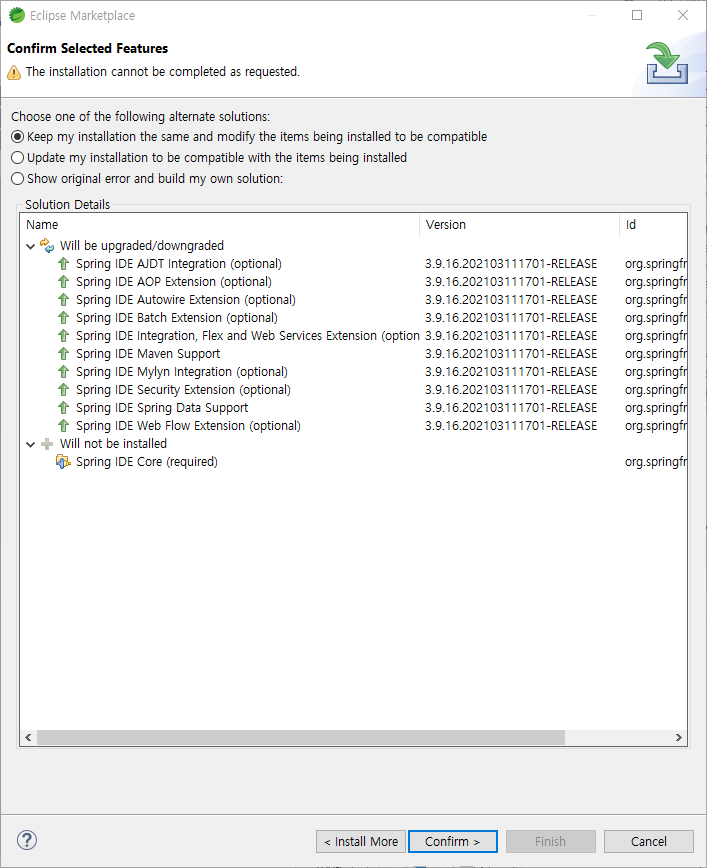The image size is (707, 868).
Task: Click upgrade arrow icon for Spring IDE Web Flow Extension
Action: click(64, 426)
